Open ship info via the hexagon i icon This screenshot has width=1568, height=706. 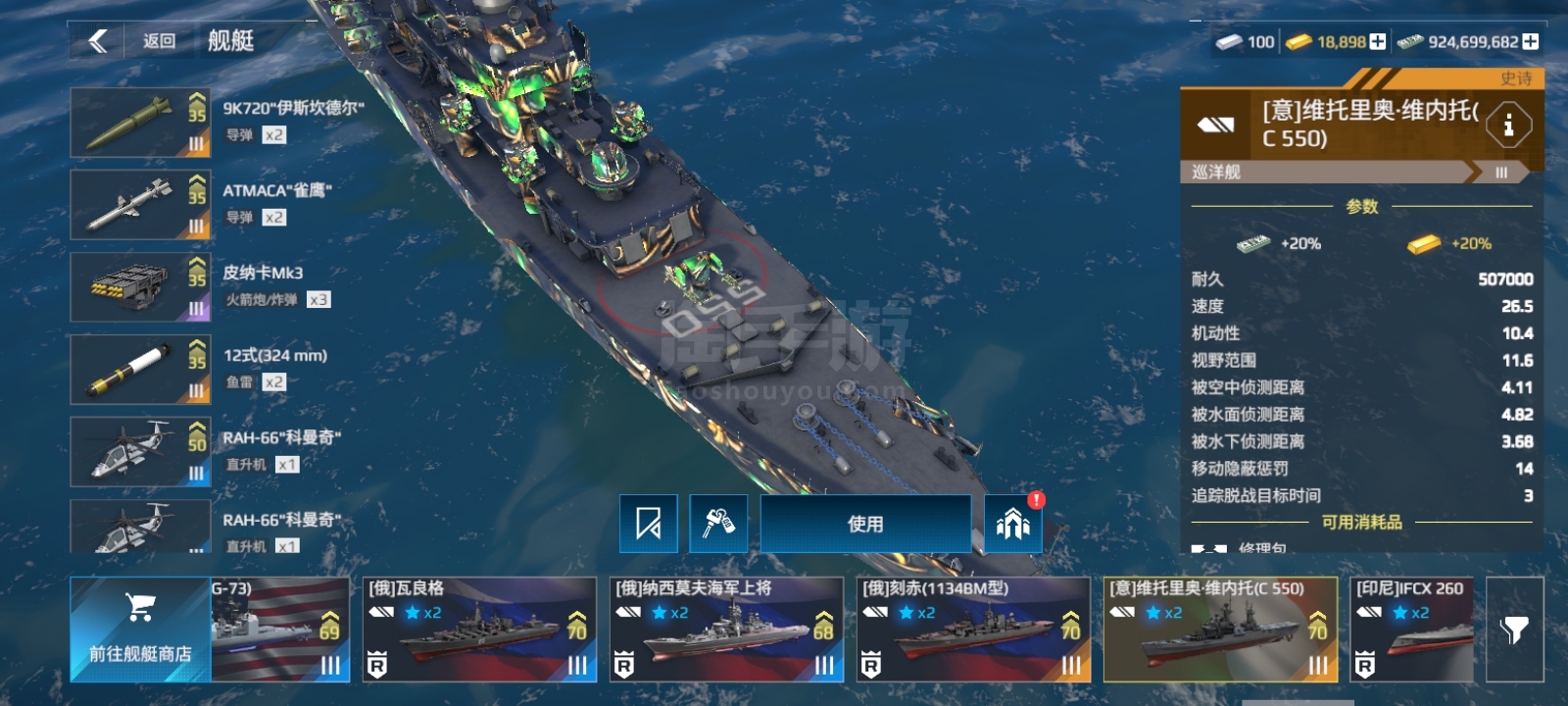[1508, 125]
